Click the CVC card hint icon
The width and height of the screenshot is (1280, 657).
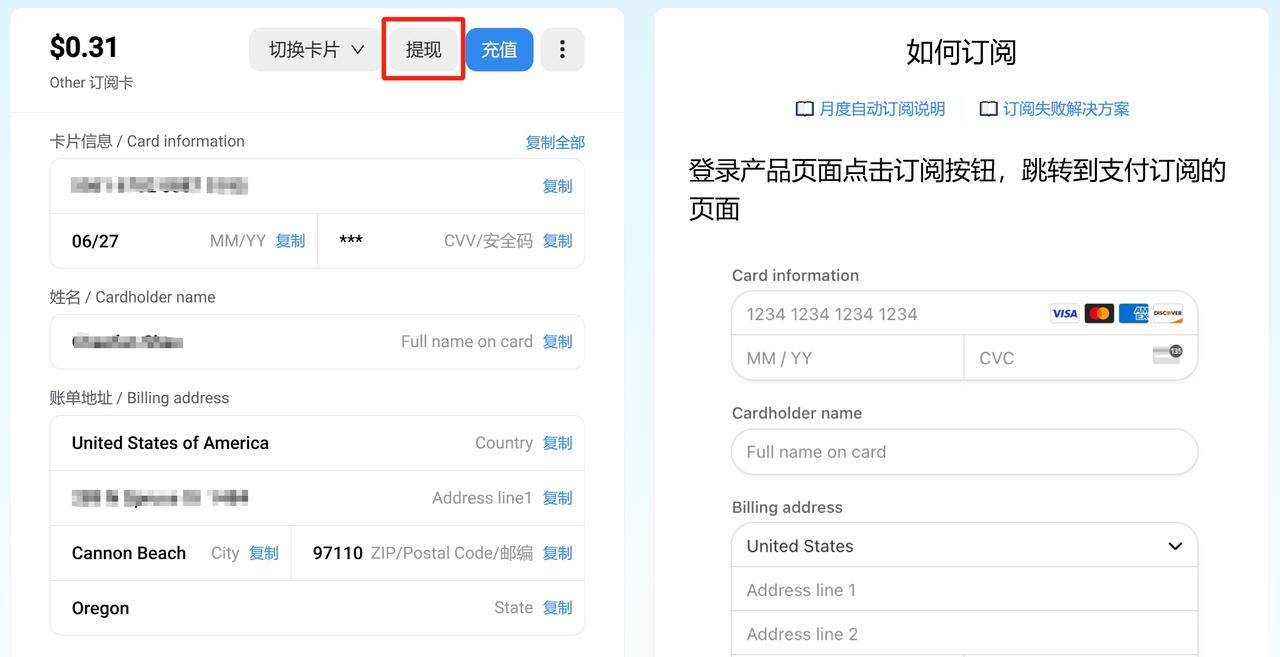pyautogui.click(x=1167, y=353)
